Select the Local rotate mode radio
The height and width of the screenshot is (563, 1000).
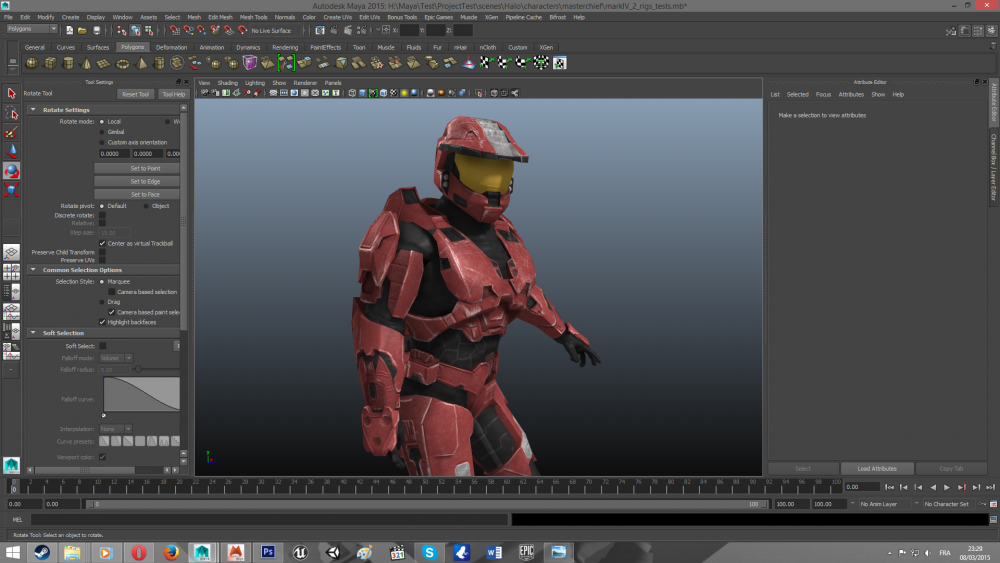[102, 121]
